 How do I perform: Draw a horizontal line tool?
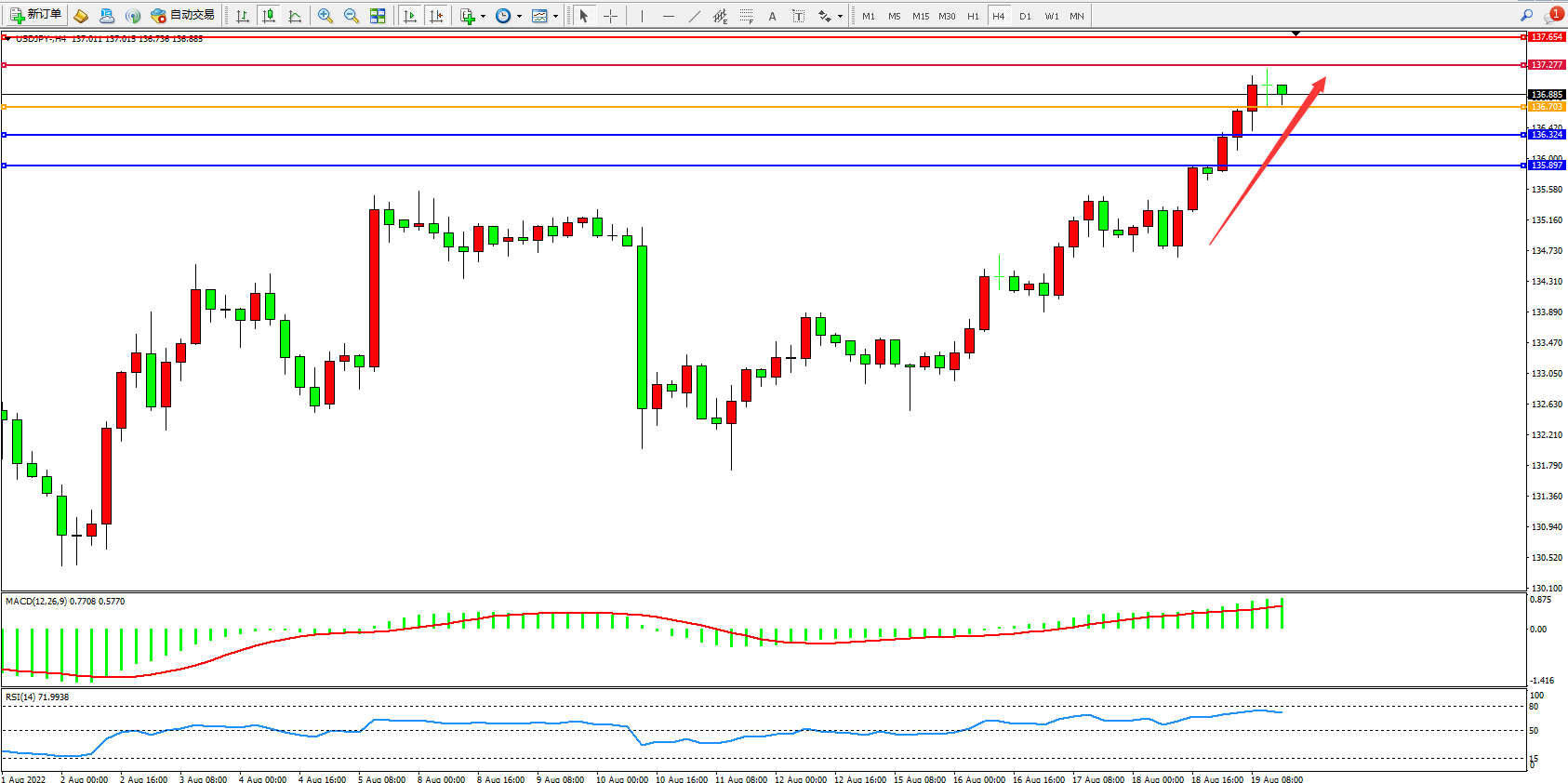tap(668, 16)
